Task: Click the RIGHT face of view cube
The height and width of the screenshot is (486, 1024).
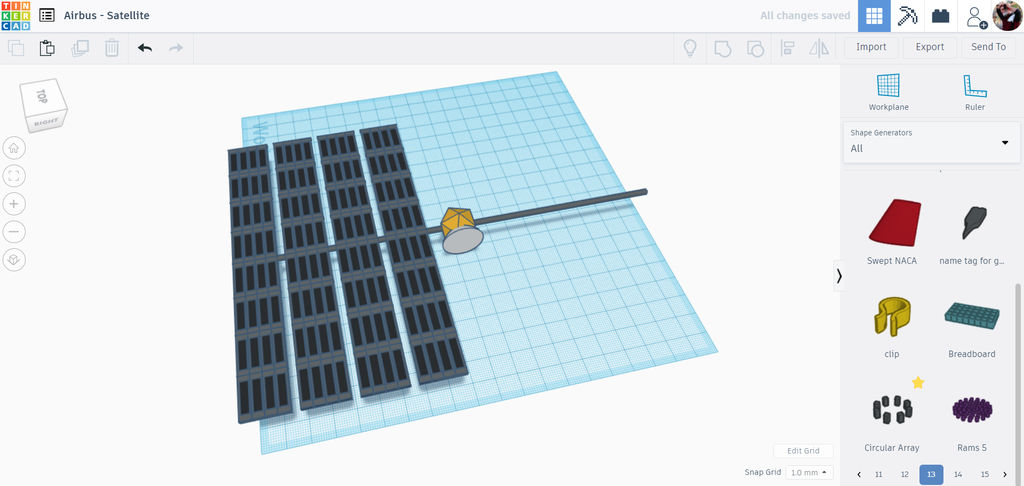Action: point(46,122)
